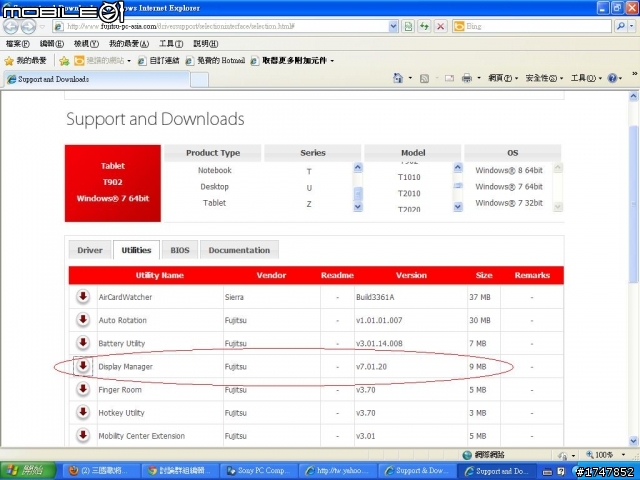Open the 免費的 Hotmail favorites link

pyautogui.click(x=215, y=61)
